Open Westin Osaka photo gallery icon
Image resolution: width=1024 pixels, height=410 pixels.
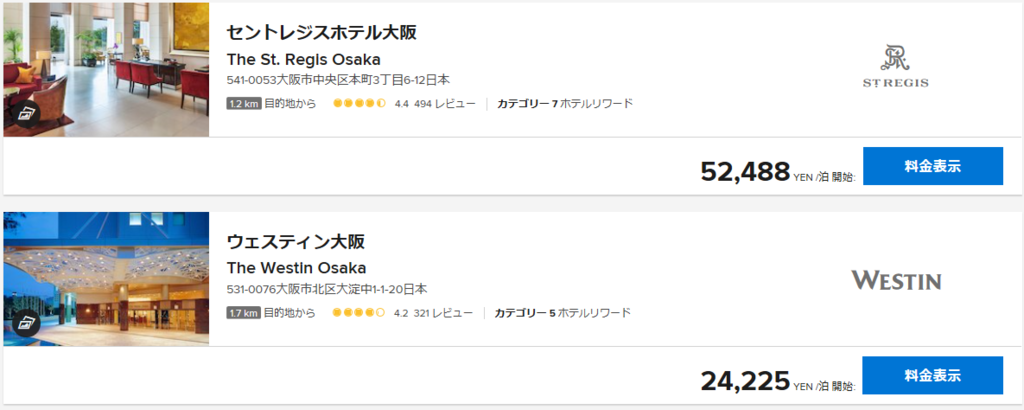click(x=26, y=323)
